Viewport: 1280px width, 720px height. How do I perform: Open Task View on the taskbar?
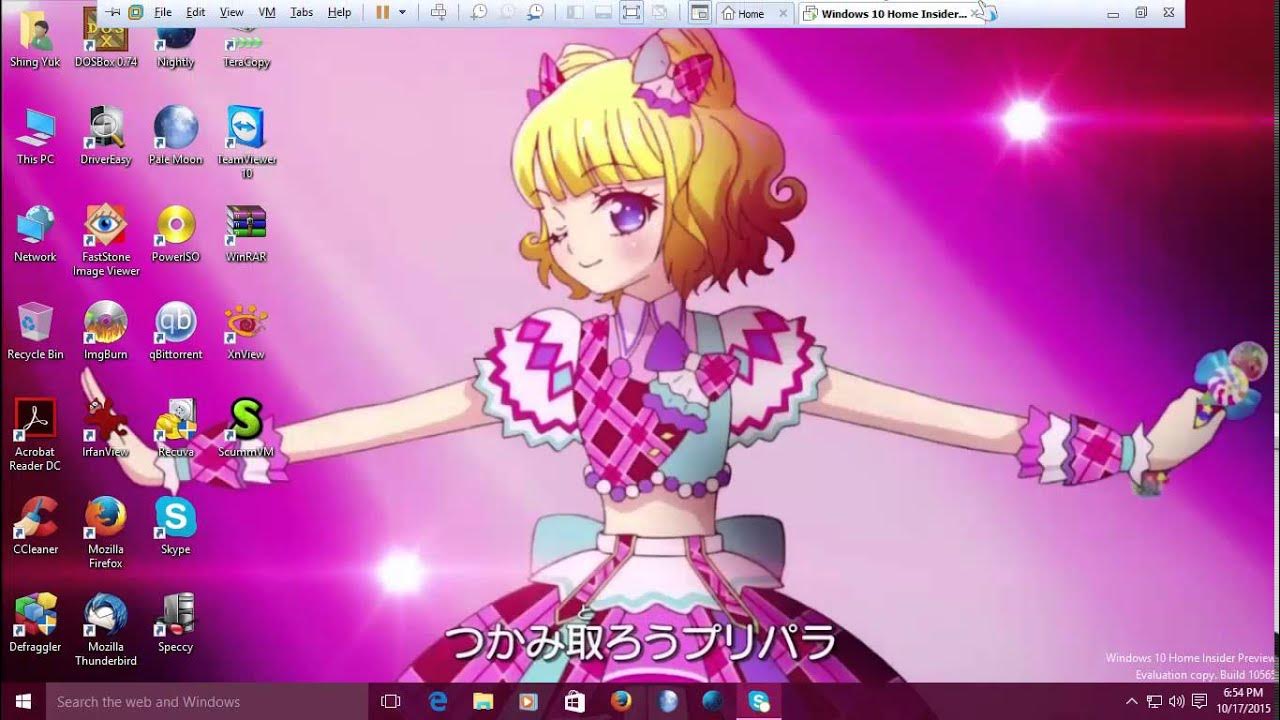tap(391, 702)
